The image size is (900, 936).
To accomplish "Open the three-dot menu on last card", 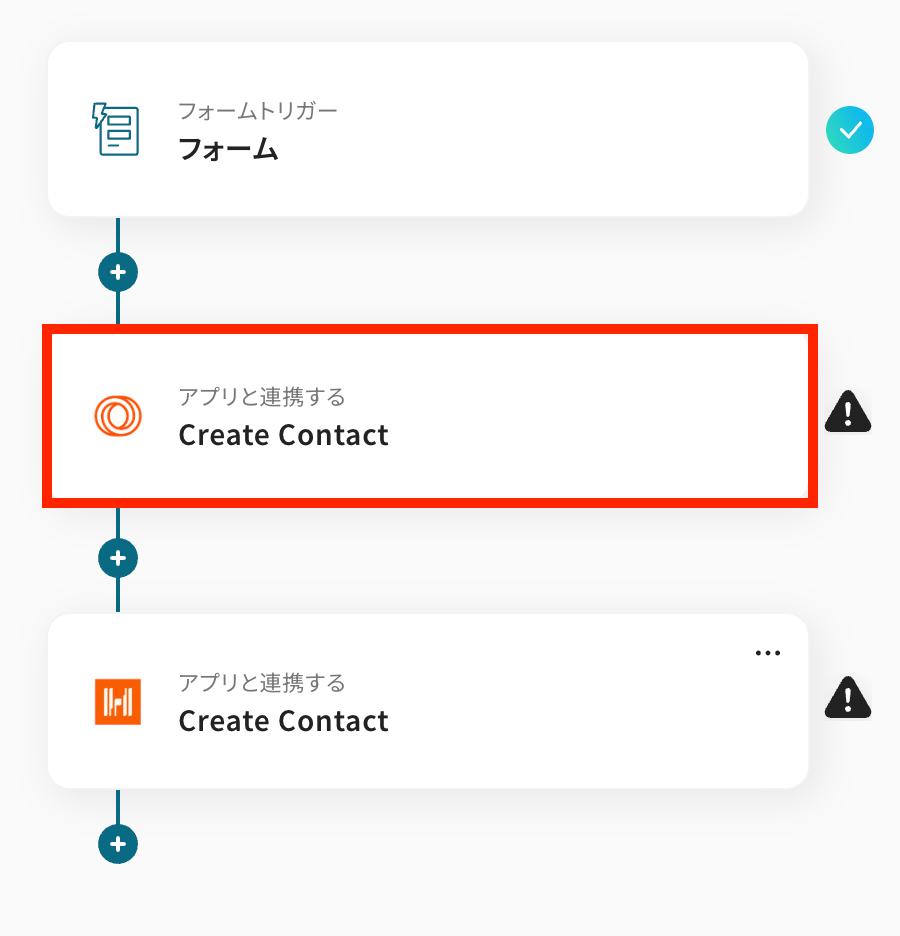I will [x=768, y=653].
